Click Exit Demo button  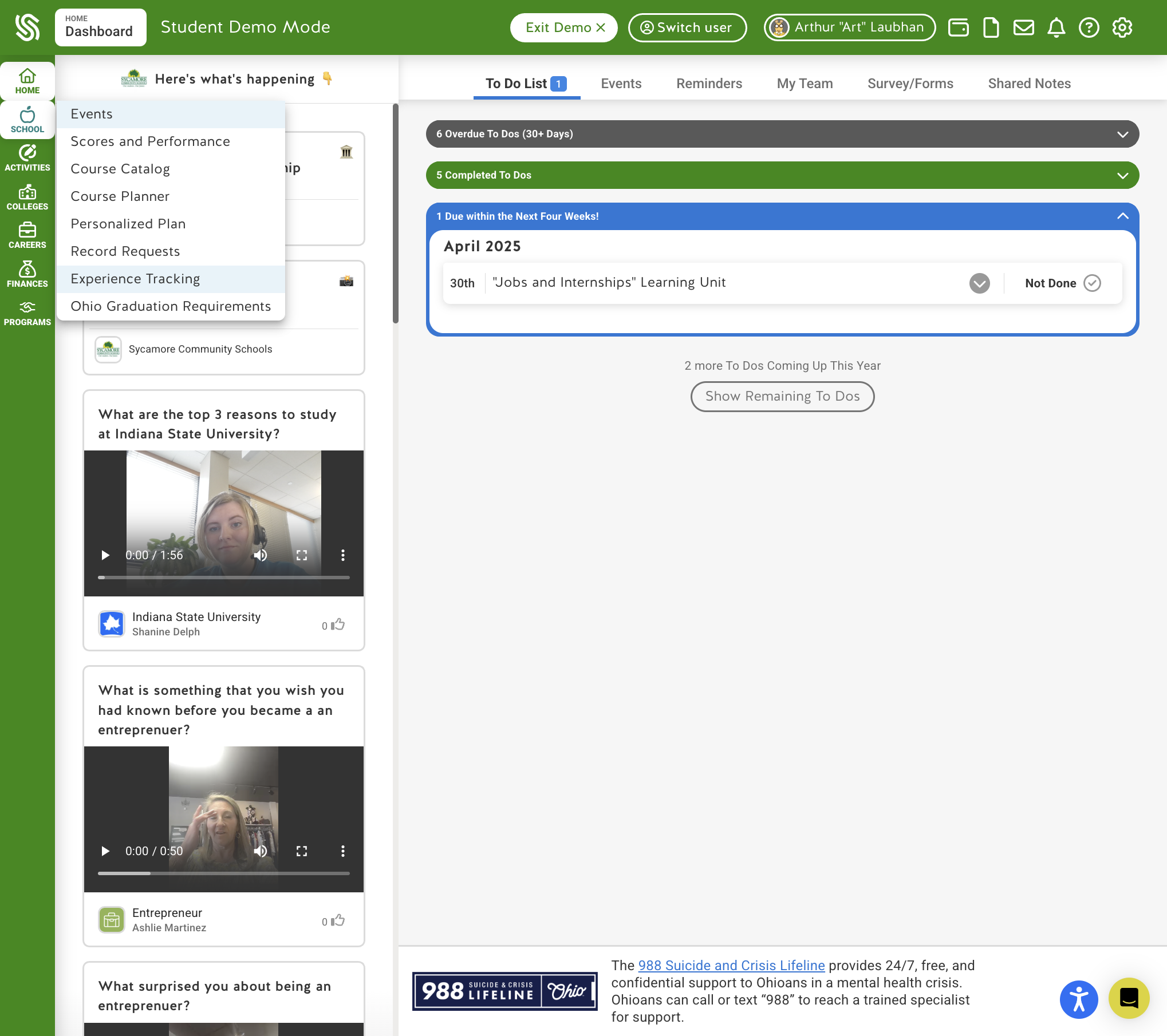pos(564,27)
